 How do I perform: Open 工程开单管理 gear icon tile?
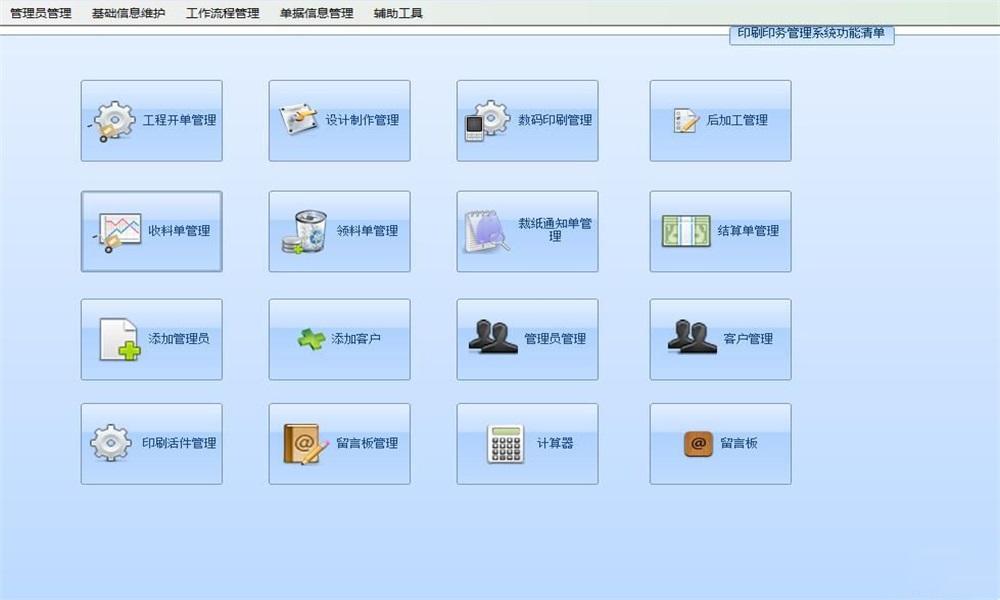coord(112,120)
